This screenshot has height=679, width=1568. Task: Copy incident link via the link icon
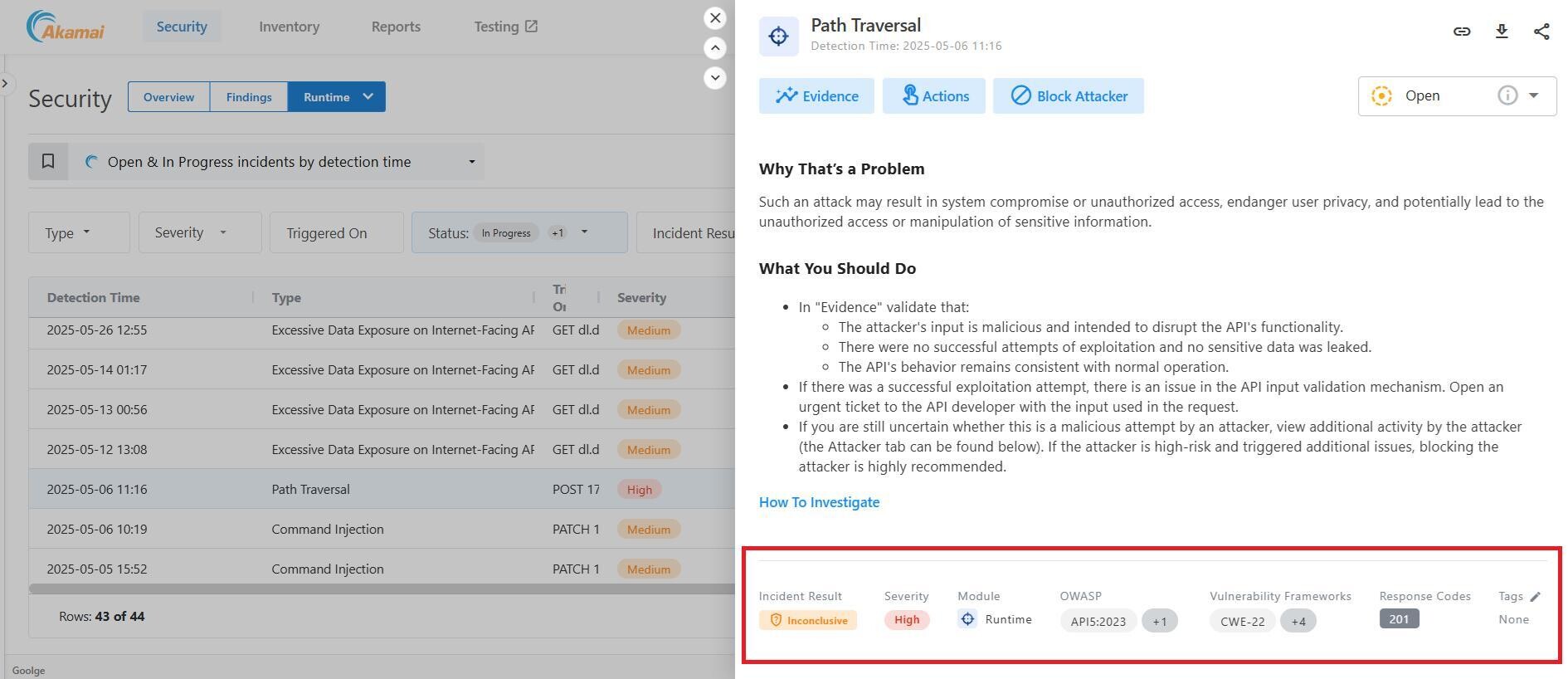tap(1462, 32)
